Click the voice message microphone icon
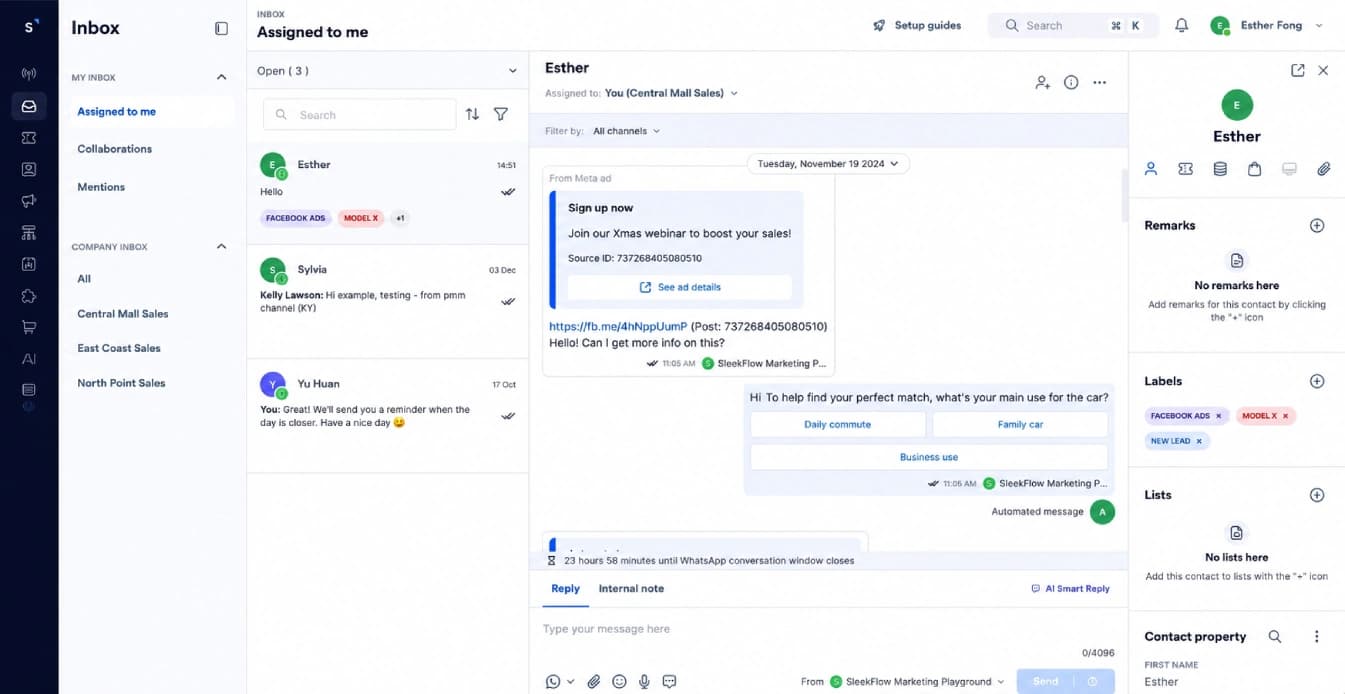This screenshot has height=694, width=1345. pyautogui.click(x=644, y=681)
